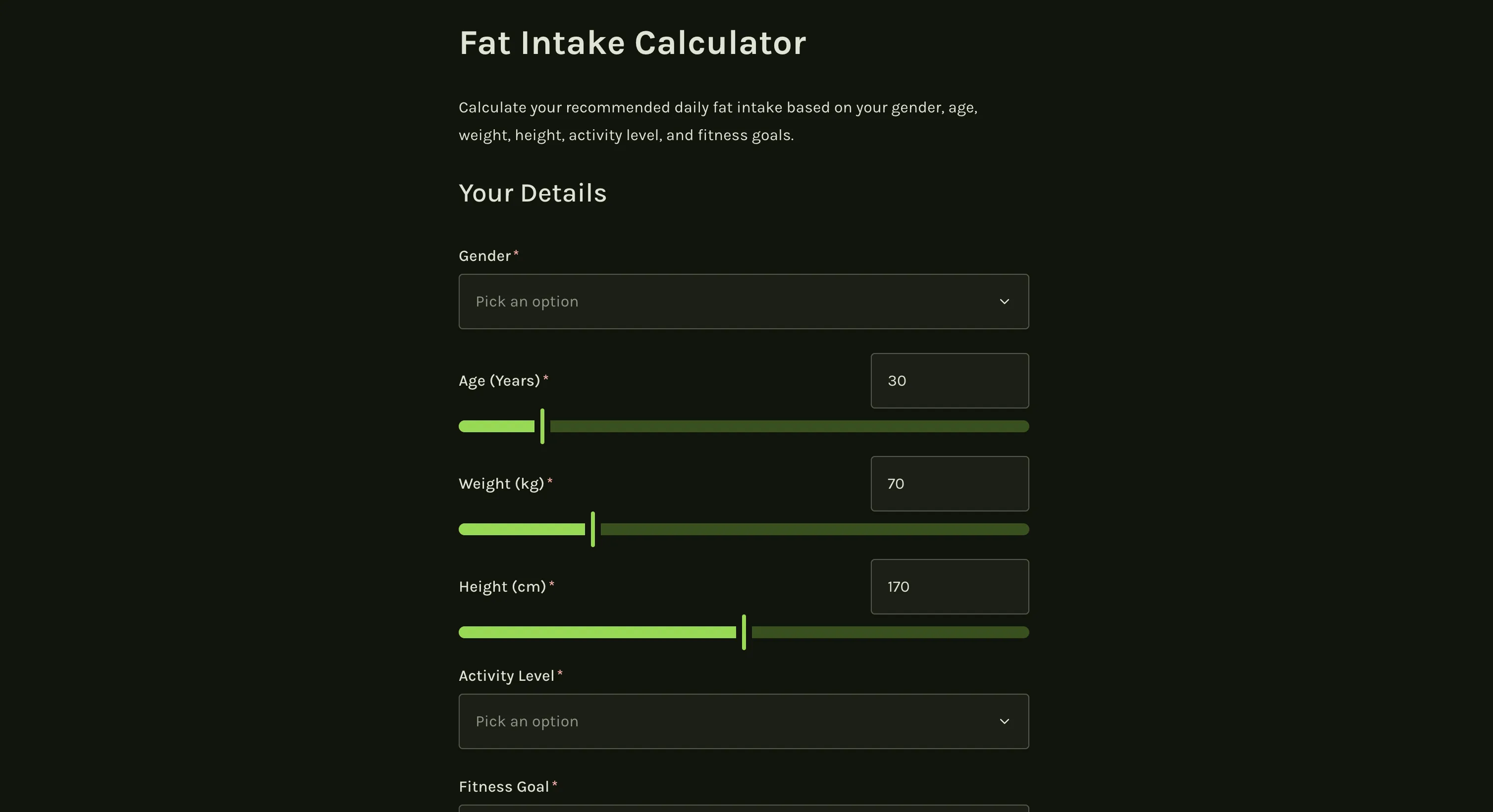This screenshot has width=1493, height=812.
Task: Click the Your Details heading
Action: point(533,193)
